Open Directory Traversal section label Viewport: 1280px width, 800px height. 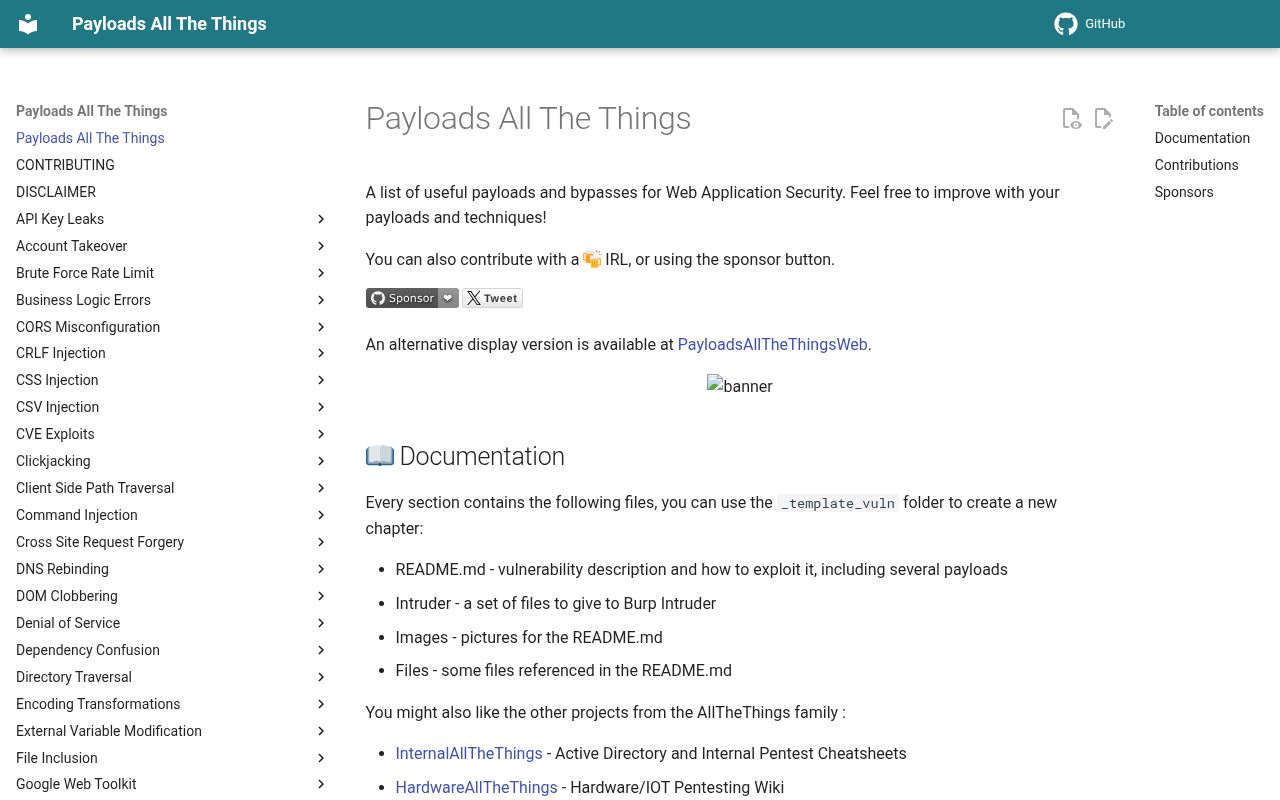click(74, 677)
